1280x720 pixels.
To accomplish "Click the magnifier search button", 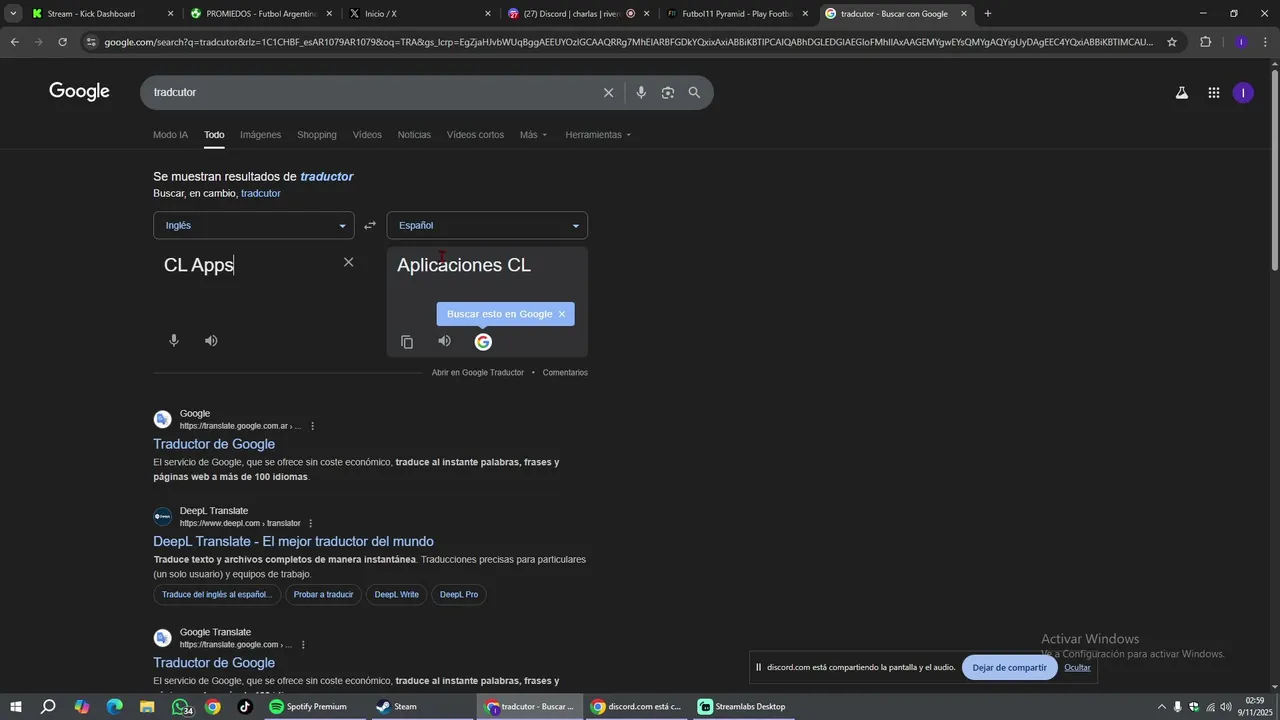I will 694,93.
